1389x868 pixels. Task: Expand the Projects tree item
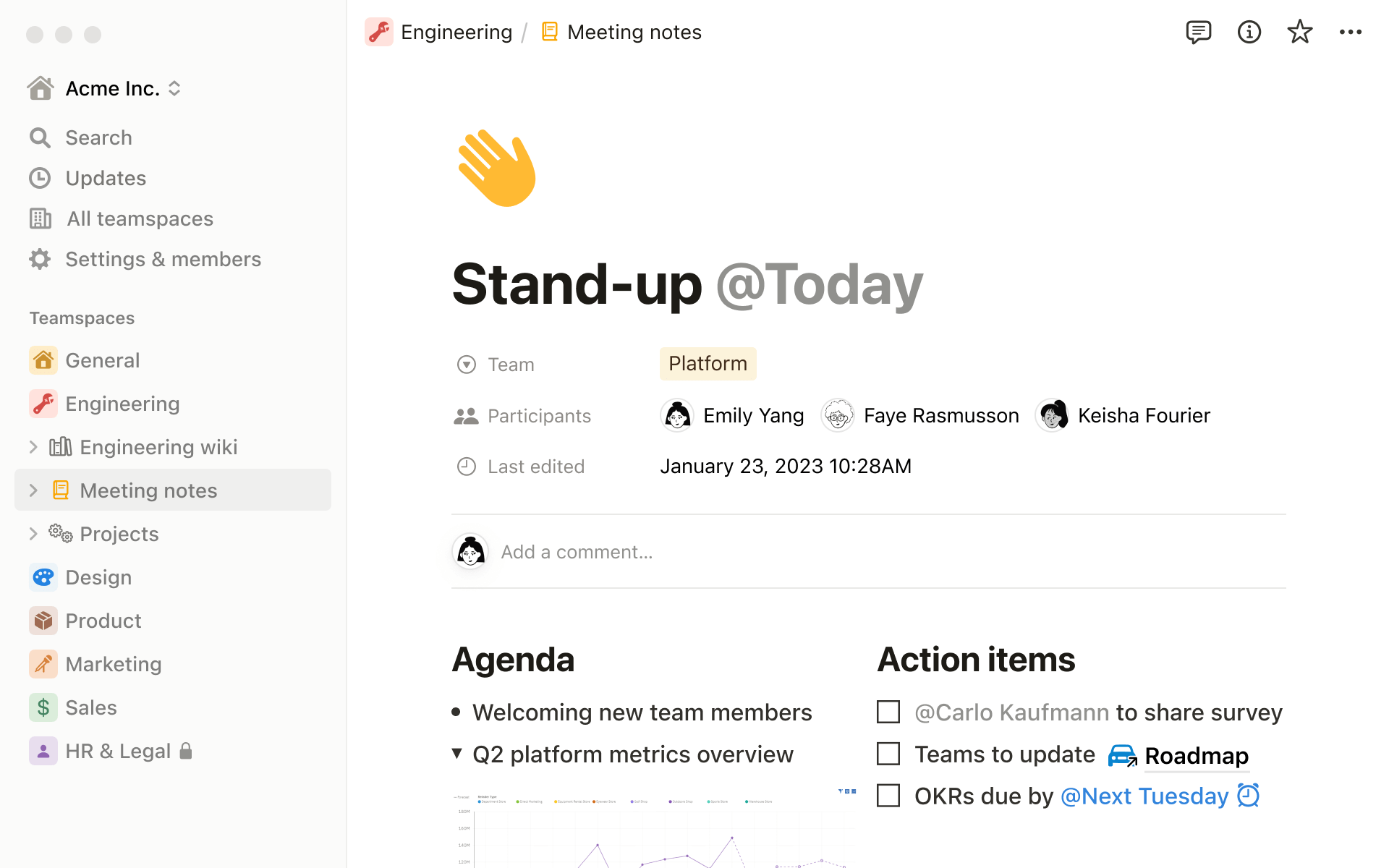(x=32, y=533)
